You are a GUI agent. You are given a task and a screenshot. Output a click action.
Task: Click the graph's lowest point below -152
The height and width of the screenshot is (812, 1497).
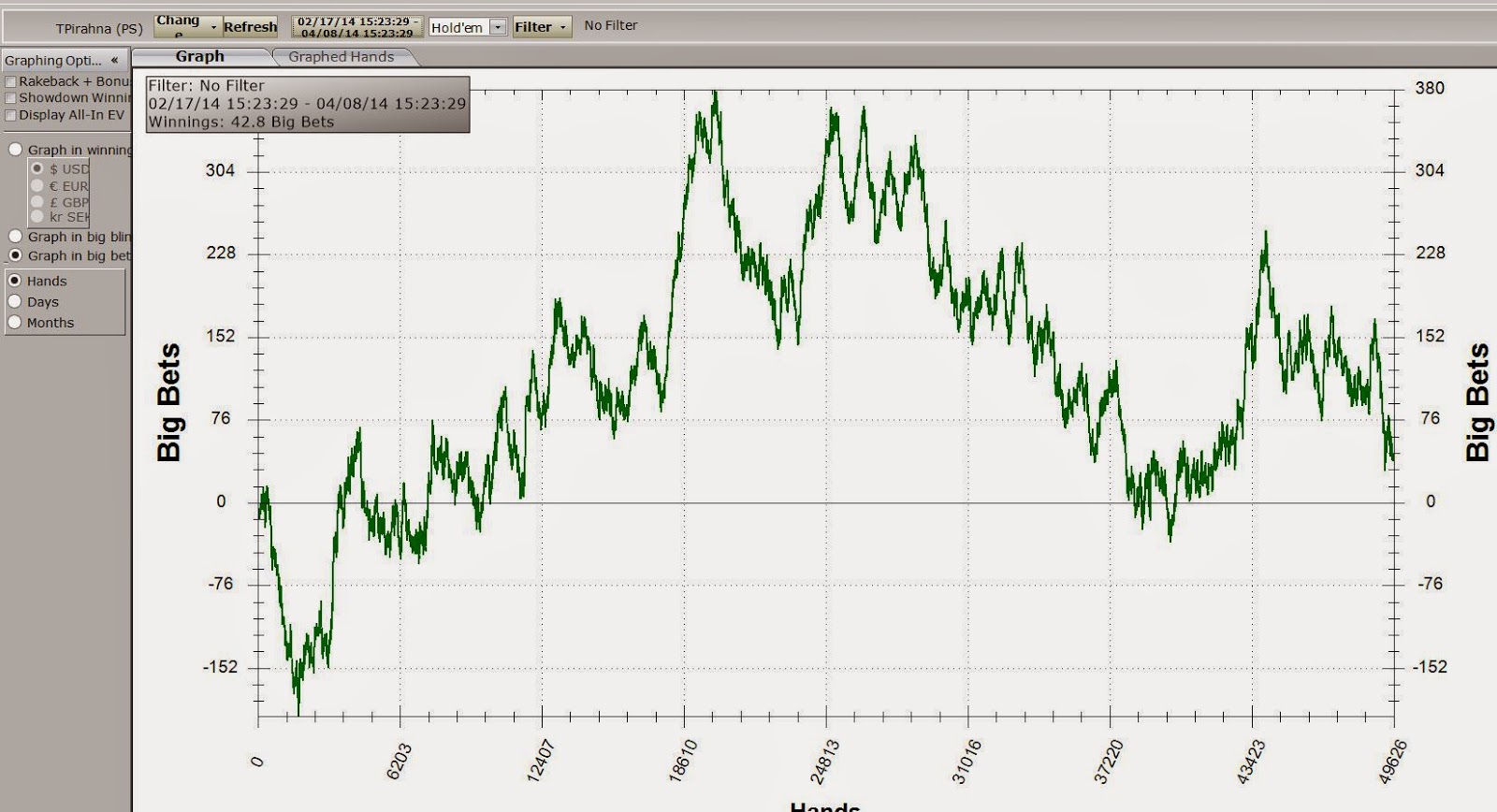coord(298,711)
